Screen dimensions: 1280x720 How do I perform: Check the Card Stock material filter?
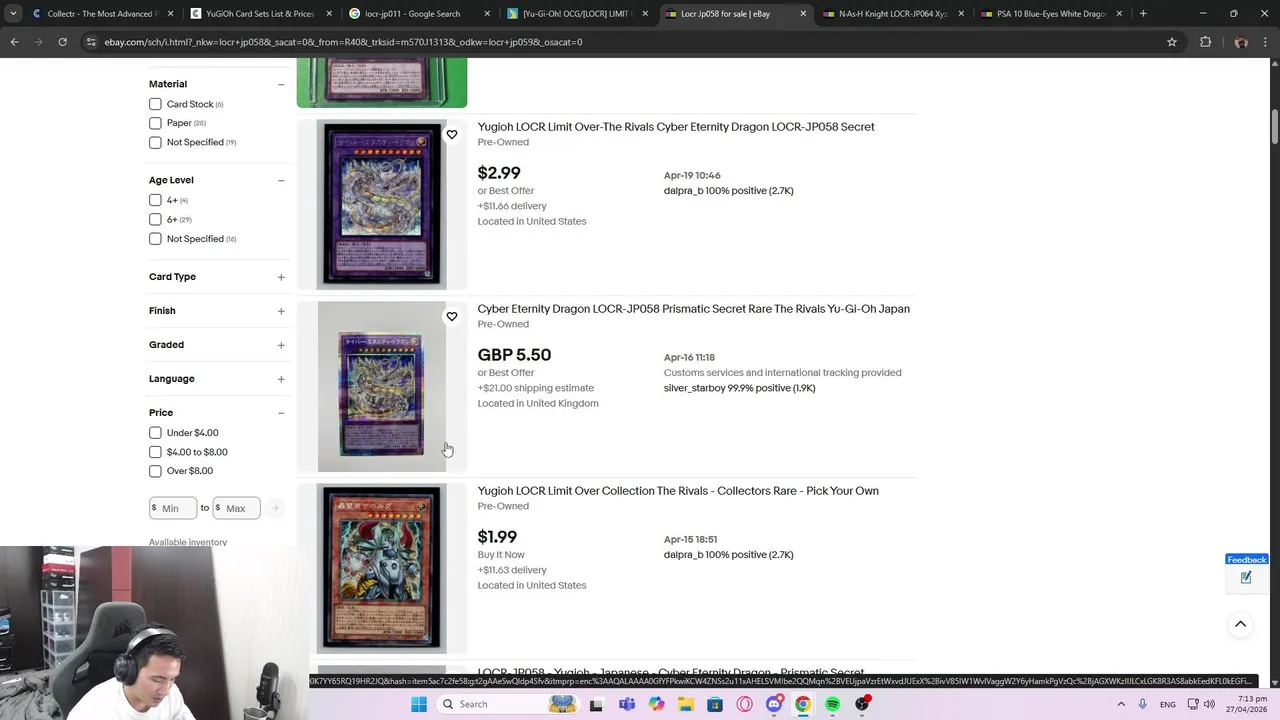(155, 104)
